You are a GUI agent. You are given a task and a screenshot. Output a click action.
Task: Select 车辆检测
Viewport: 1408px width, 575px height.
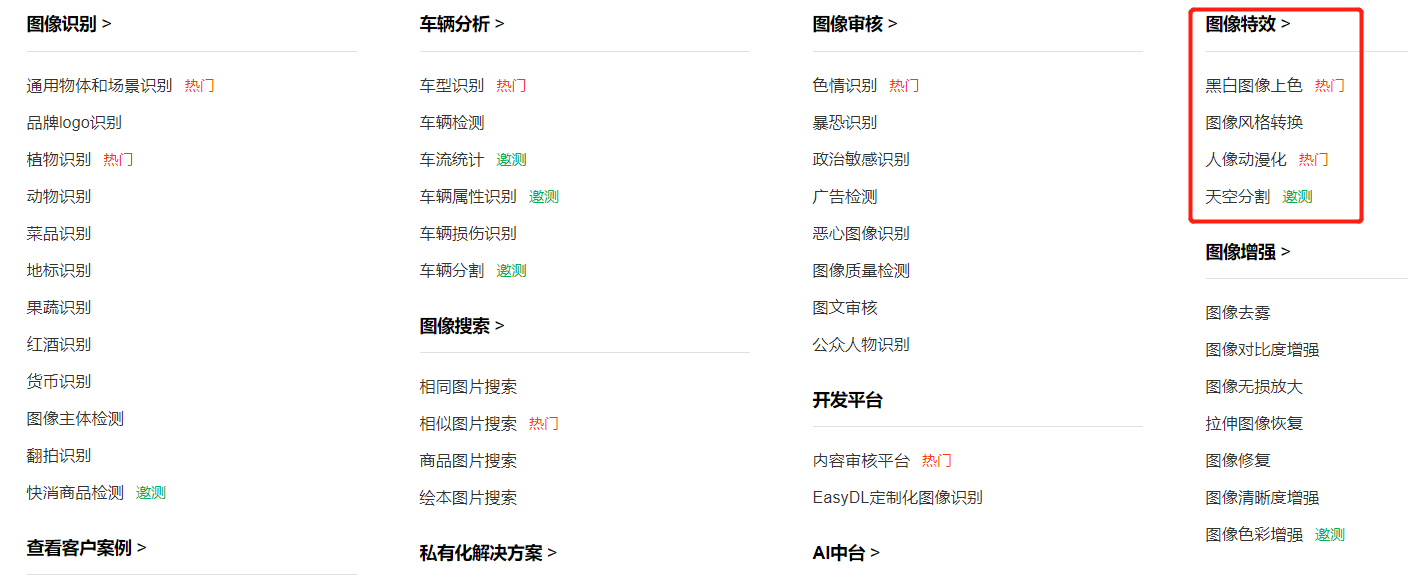(452, 123)
